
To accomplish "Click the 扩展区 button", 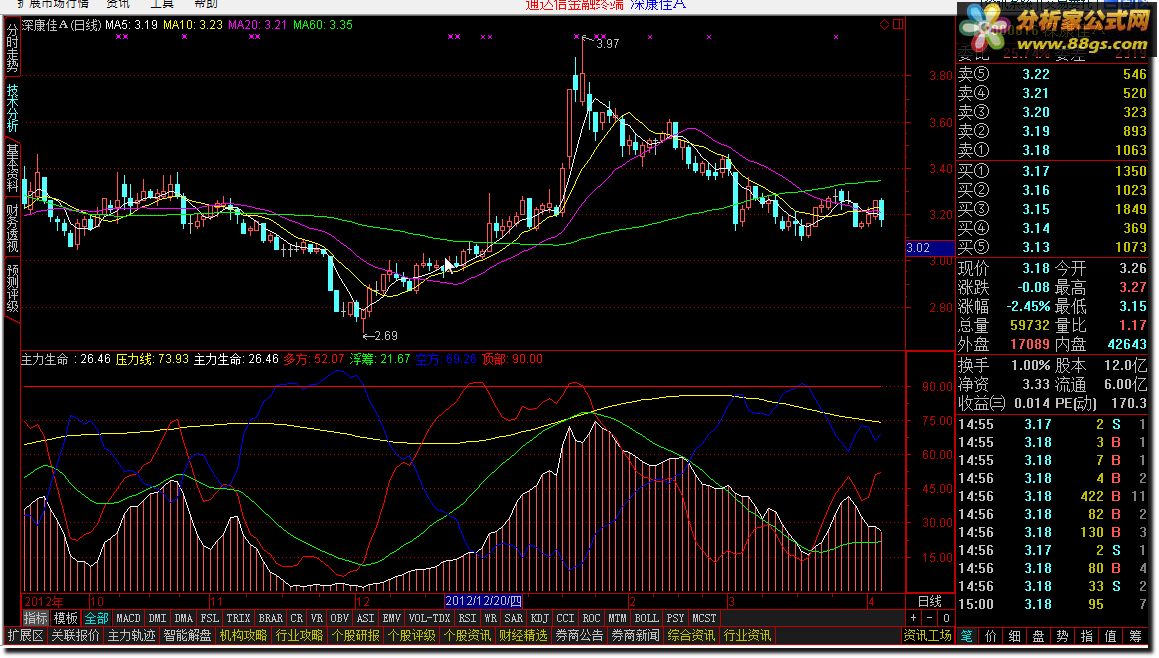I will [x=25, y=636].
